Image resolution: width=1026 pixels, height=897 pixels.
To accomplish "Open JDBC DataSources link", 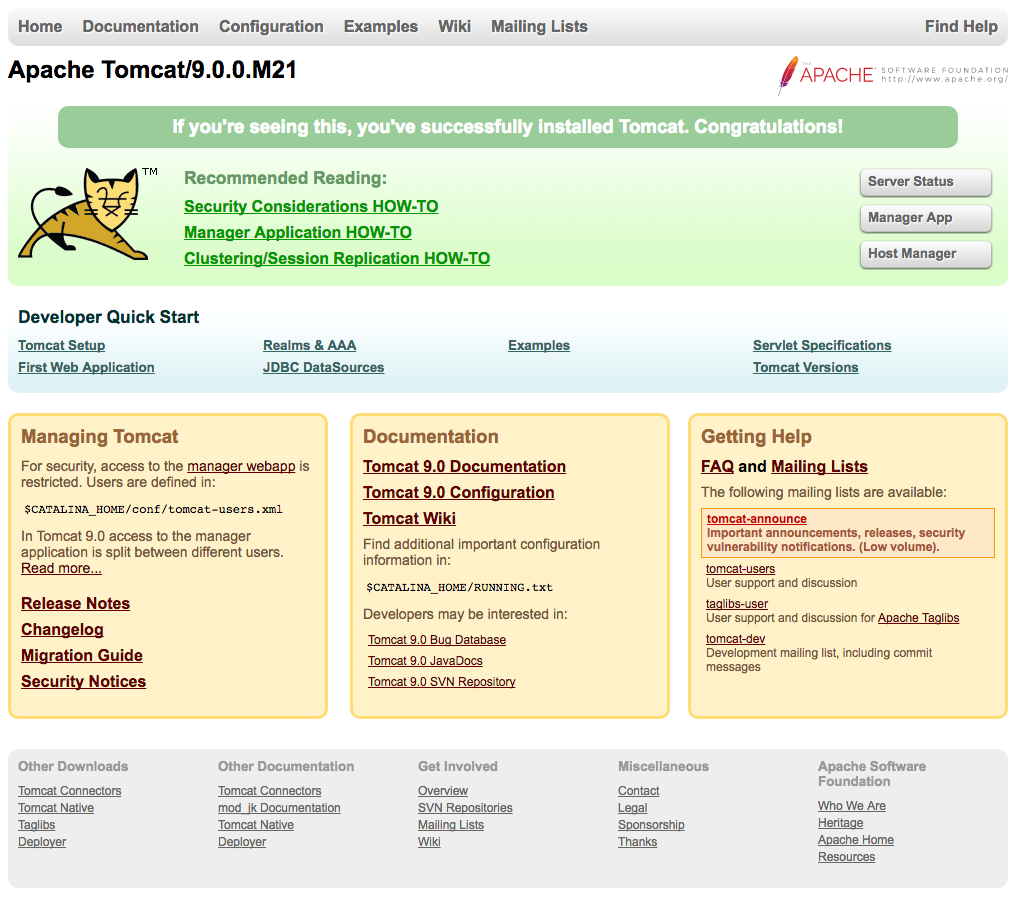I will (x=323, y=368).
